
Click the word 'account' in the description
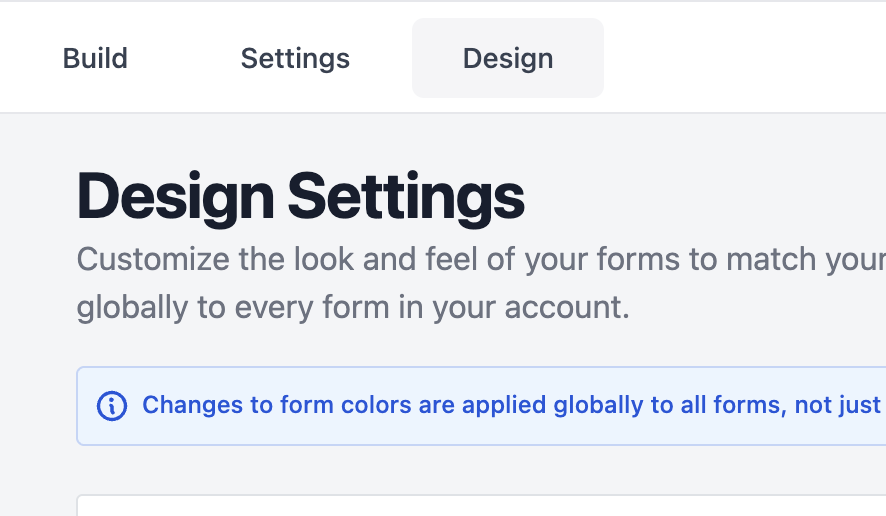click(x=567, y=307)
